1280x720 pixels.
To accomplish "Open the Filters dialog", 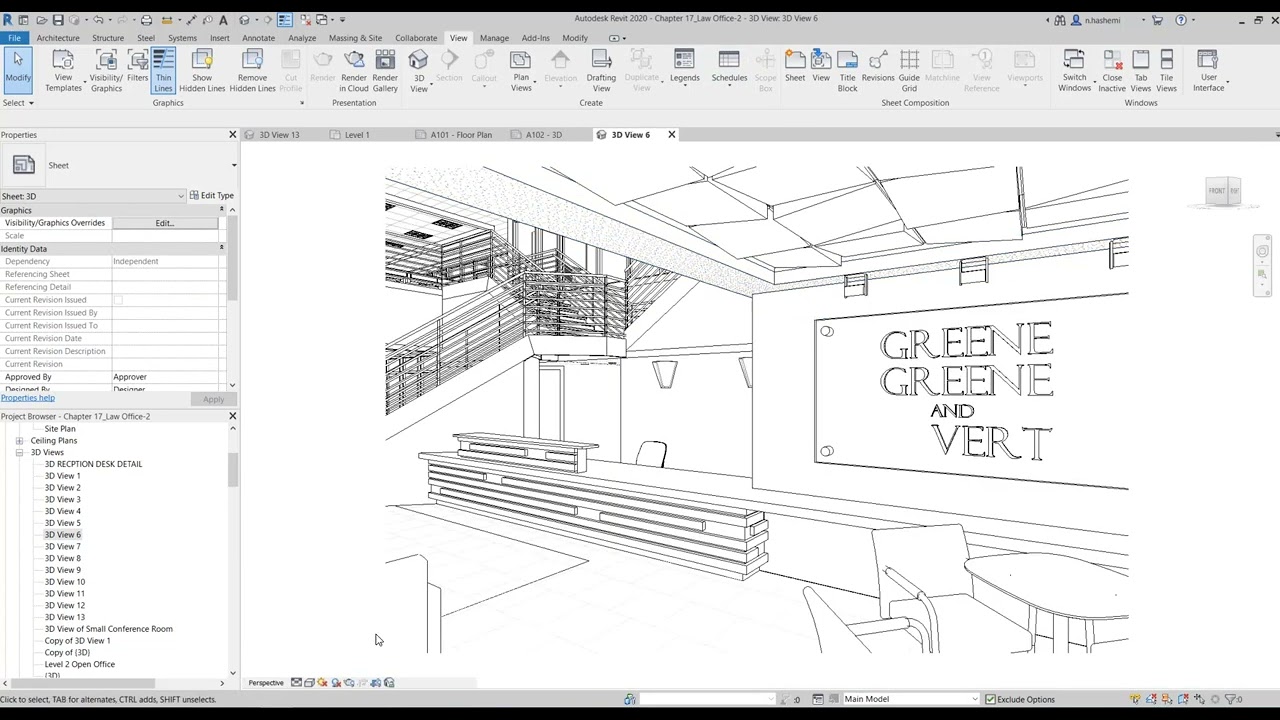I will point(138,68).
